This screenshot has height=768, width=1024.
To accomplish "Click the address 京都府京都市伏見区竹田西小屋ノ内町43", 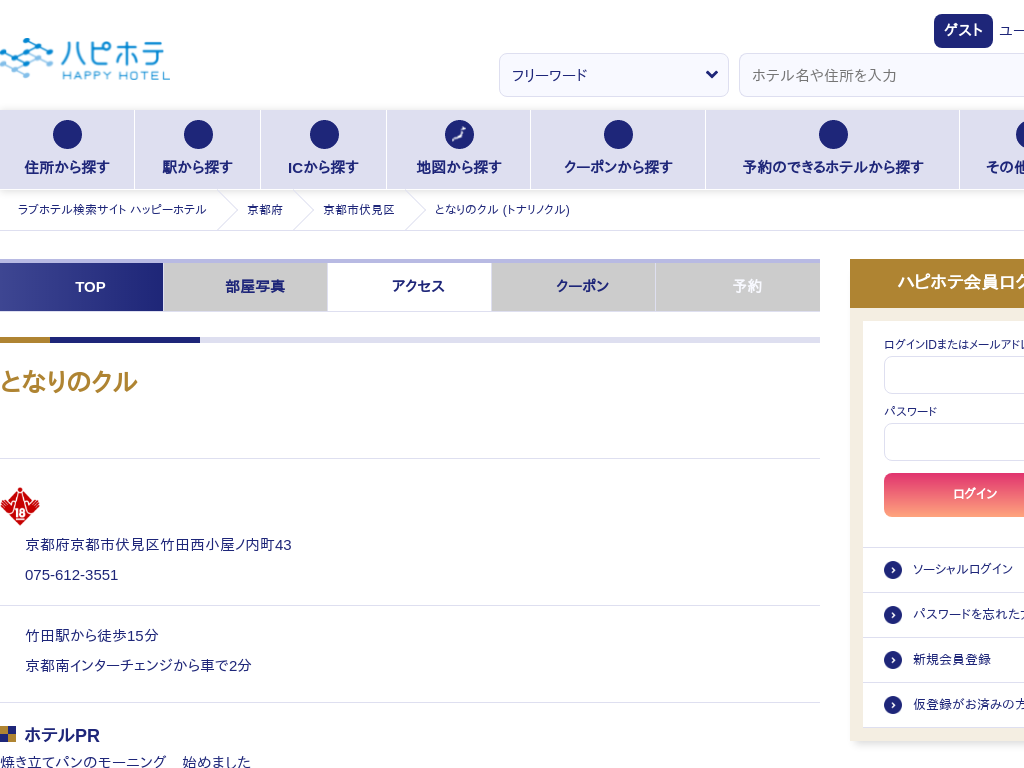I will click(158, 545).
